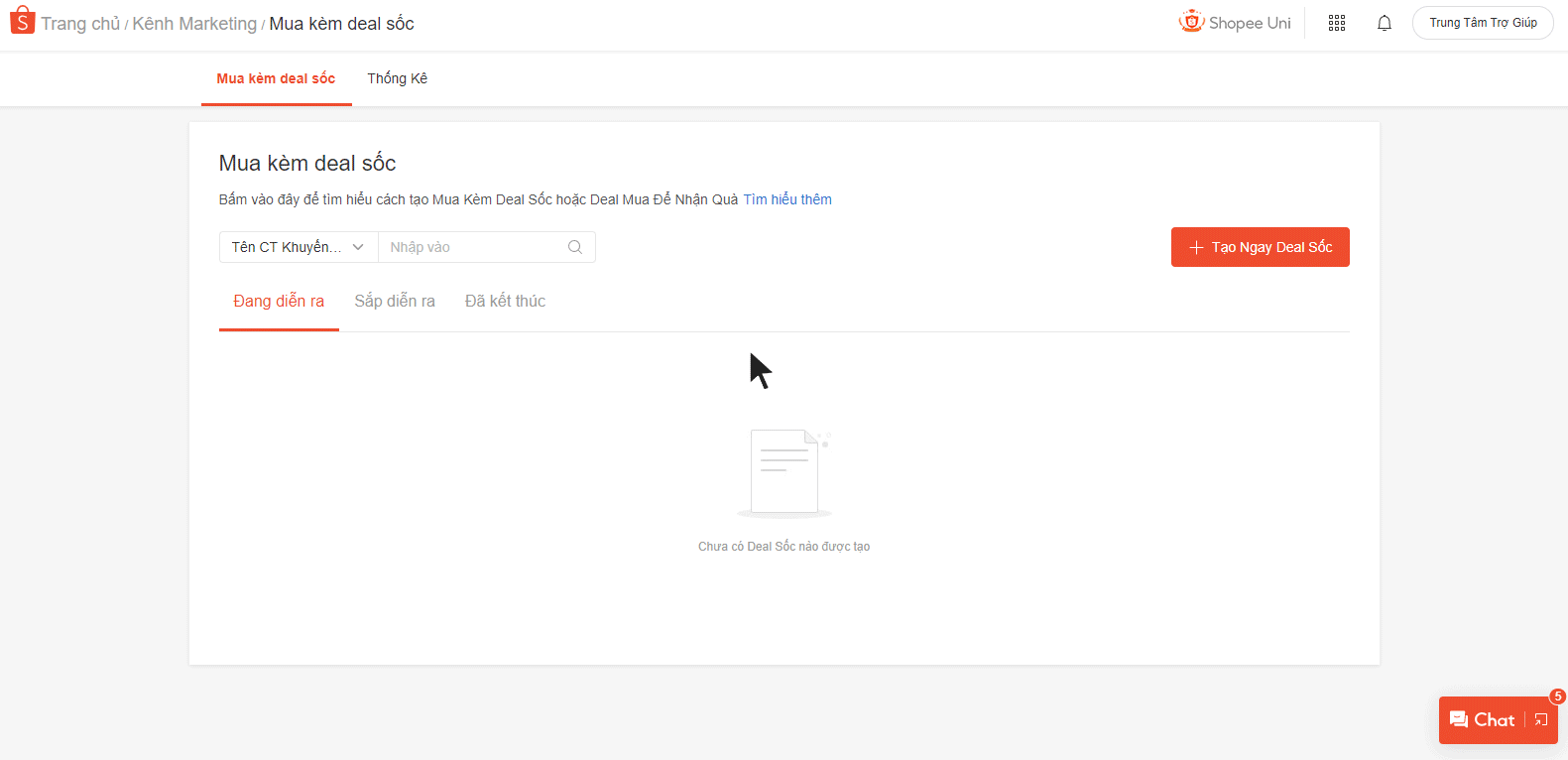This screenshot has width=1568, height=760.
Task: Show the Sắp diễn ra deals
Action: tap(395, 301)
